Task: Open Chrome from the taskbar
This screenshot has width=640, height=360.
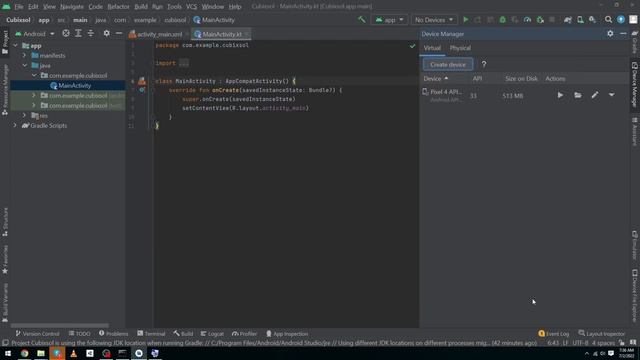Action: [24, 353]
